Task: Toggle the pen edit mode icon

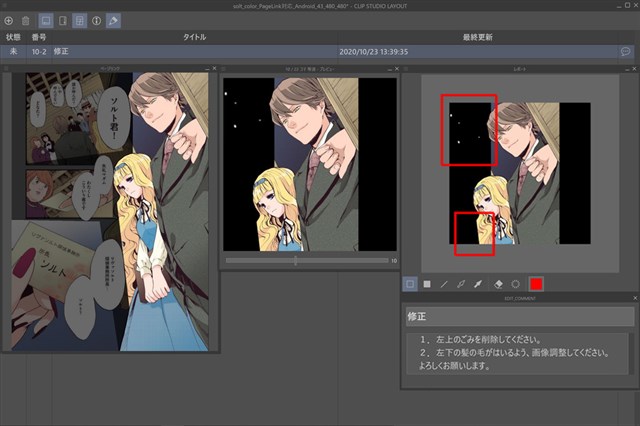Action: [x=113, y=20]
